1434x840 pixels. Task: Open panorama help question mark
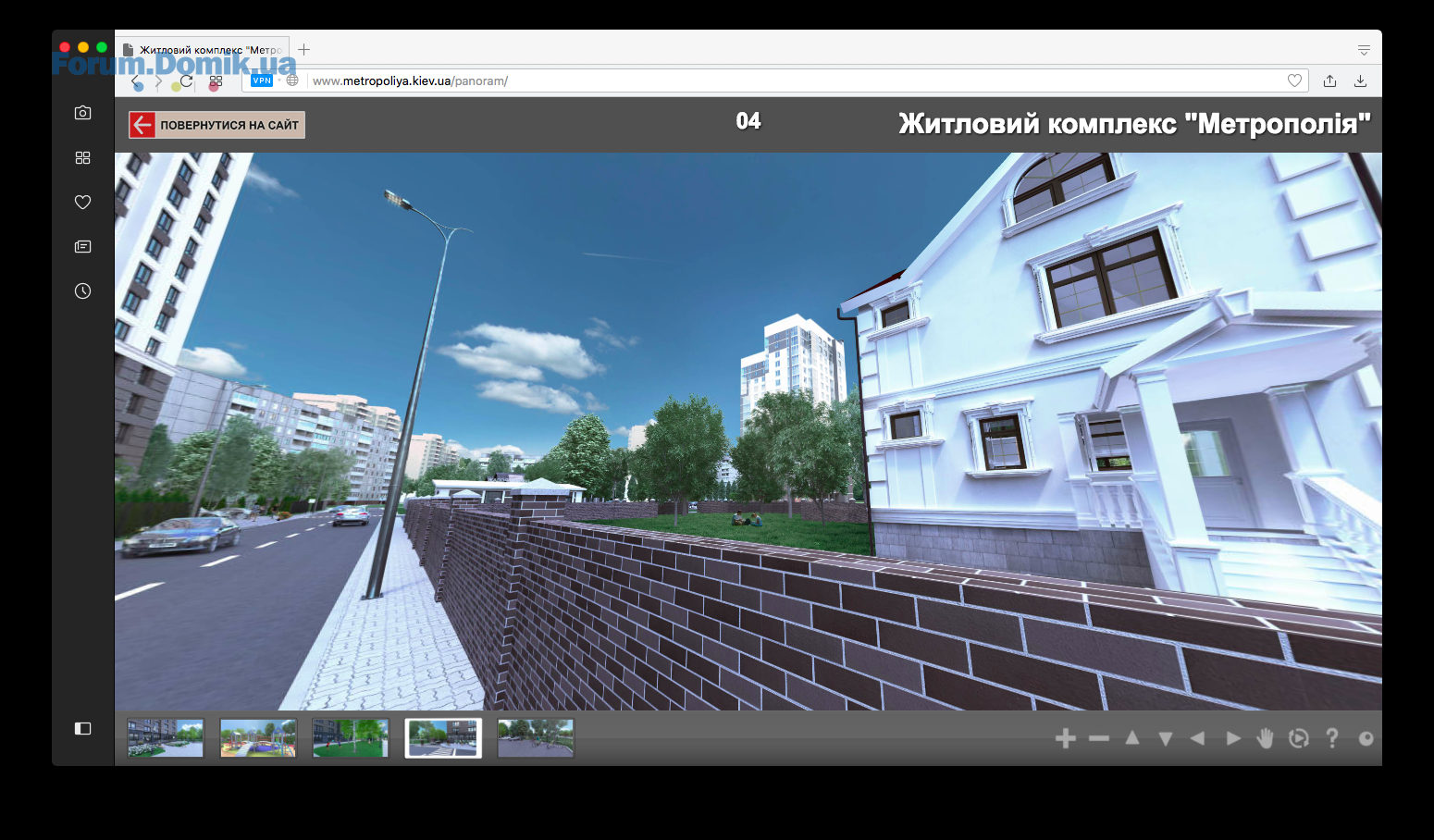(x=1332, y=737)
